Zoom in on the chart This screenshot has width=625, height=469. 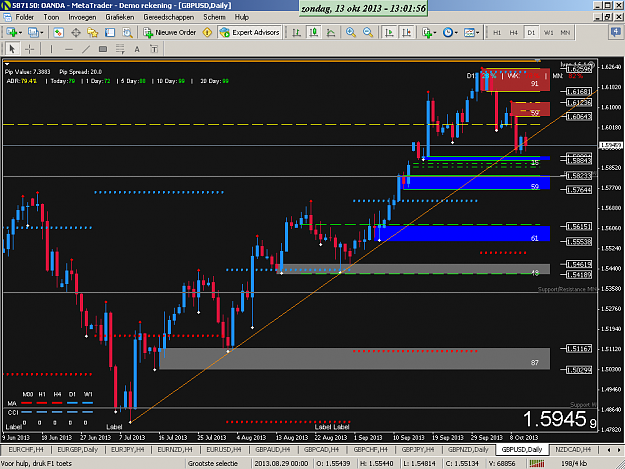pyautogui.click(x=351, y=32)
